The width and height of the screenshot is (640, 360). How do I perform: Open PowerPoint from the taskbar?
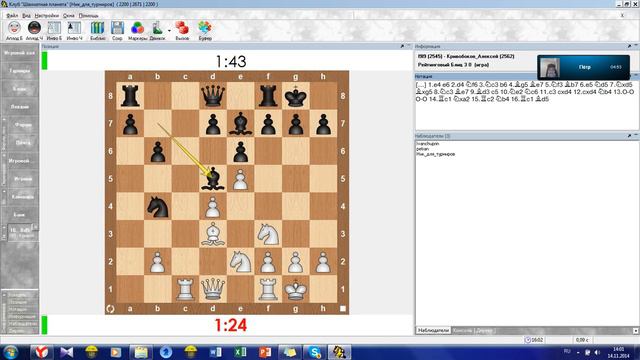click(x=265, y=352)
